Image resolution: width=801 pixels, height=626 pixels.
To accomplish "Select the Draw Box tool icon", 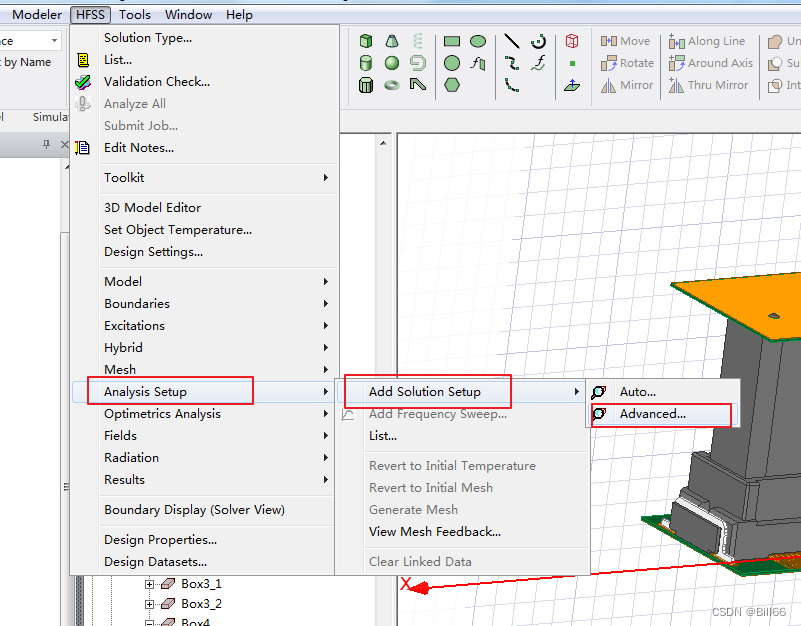I will pos(366,41).
